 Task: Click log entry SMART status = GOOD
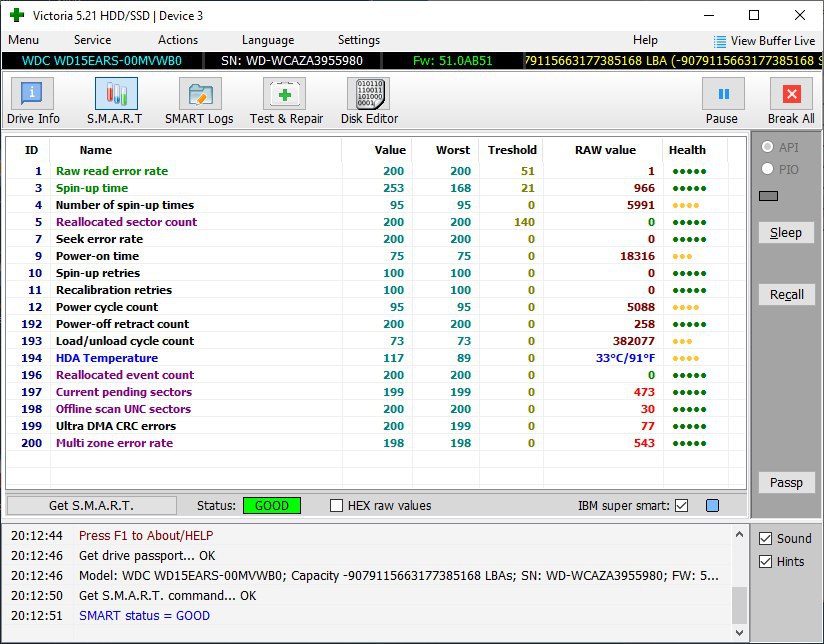(x=144, y=616)
